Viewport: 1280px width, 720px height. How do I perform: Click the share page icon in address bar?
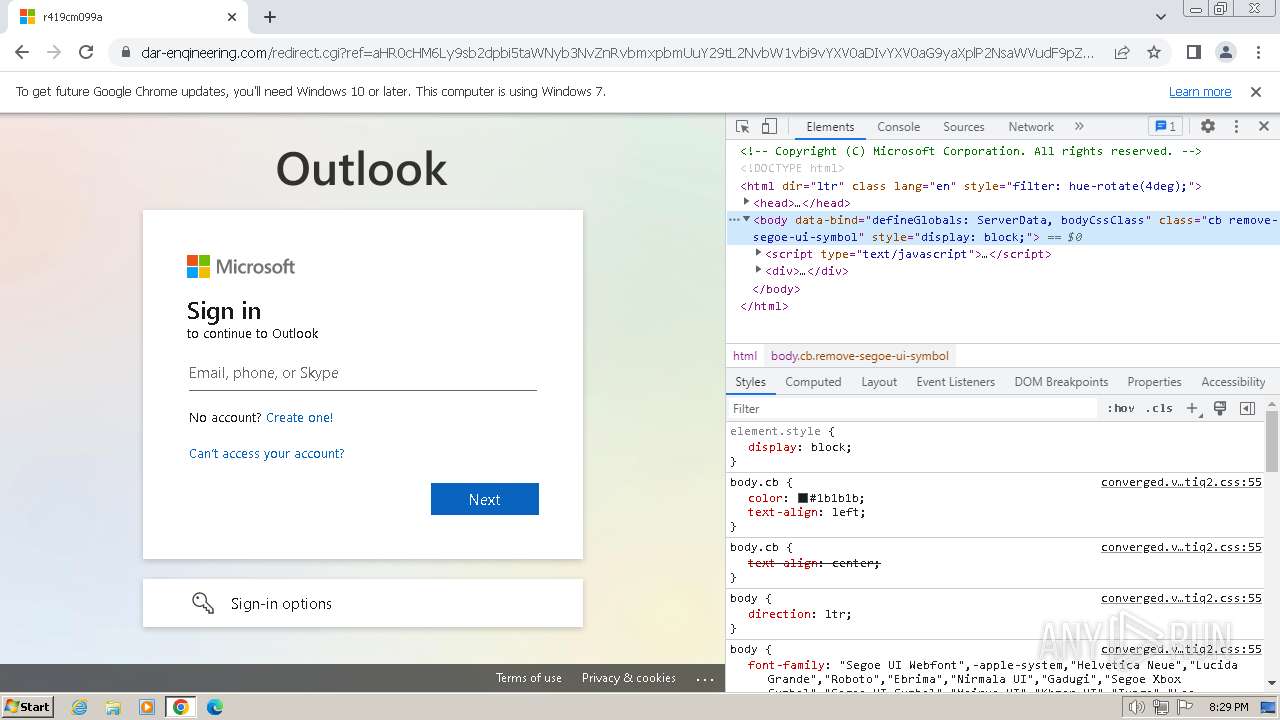pos(1122,52)
